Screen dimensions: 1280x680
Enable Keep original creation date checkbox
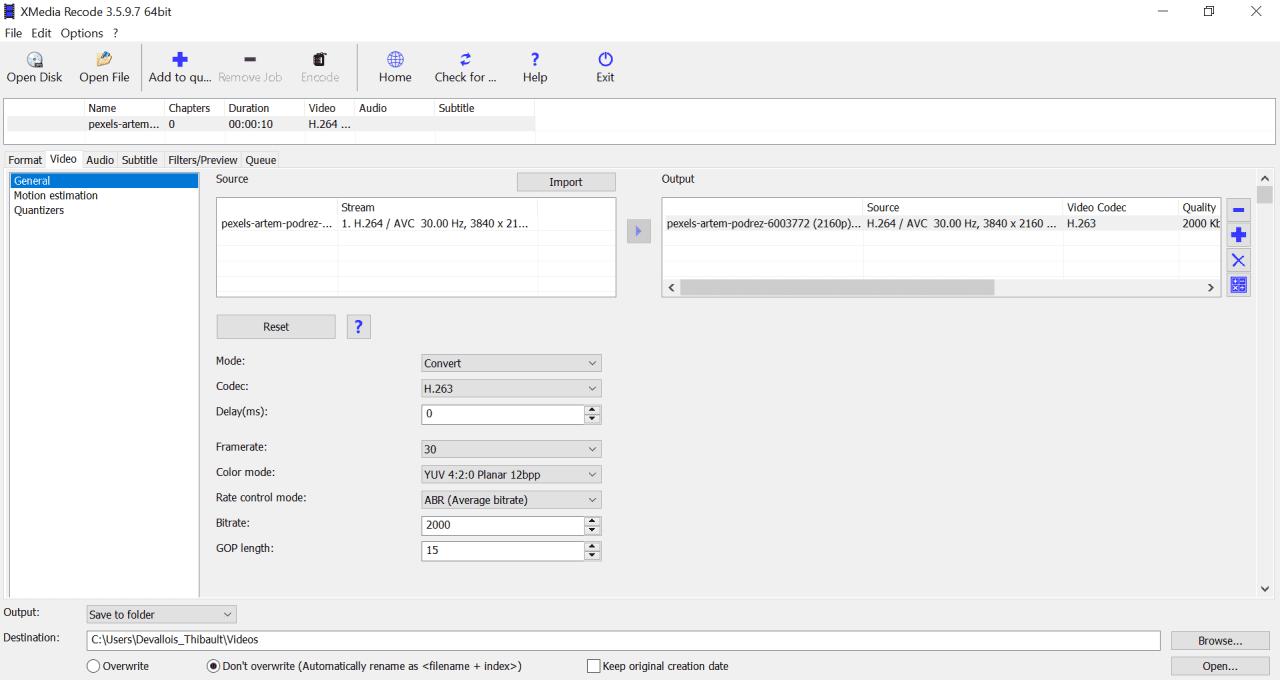(594, 666)
